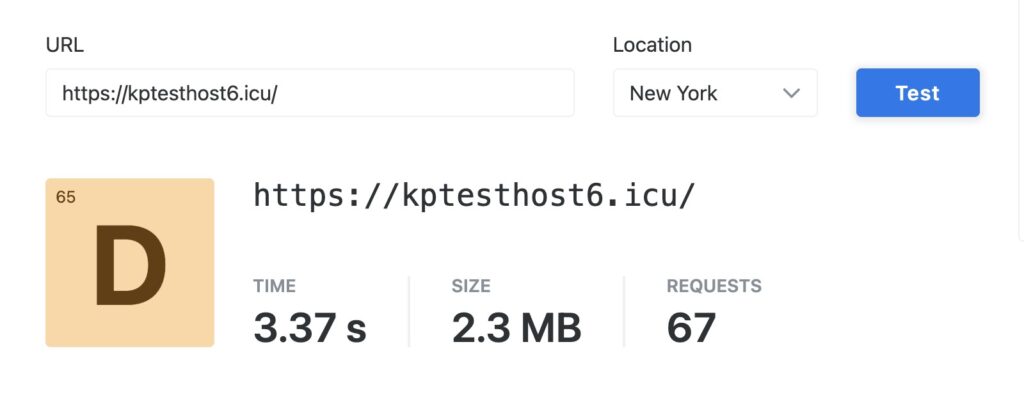Click the New York text in dropdown
Viewport: 1024px width, 404px height.
coord(673,94)
